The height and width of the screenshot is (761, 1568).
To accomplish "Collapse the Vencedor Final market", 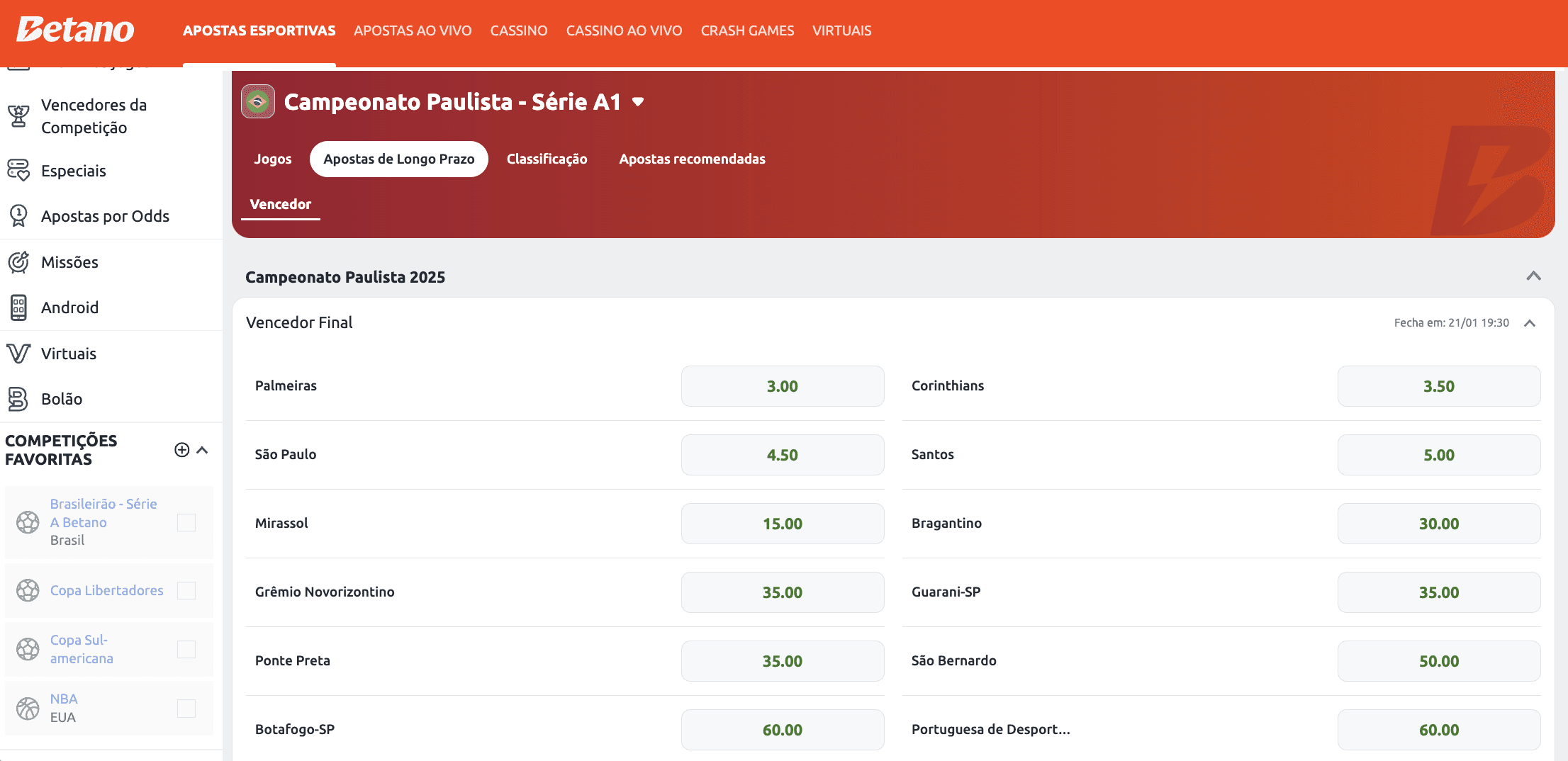I will point(1530,323).
